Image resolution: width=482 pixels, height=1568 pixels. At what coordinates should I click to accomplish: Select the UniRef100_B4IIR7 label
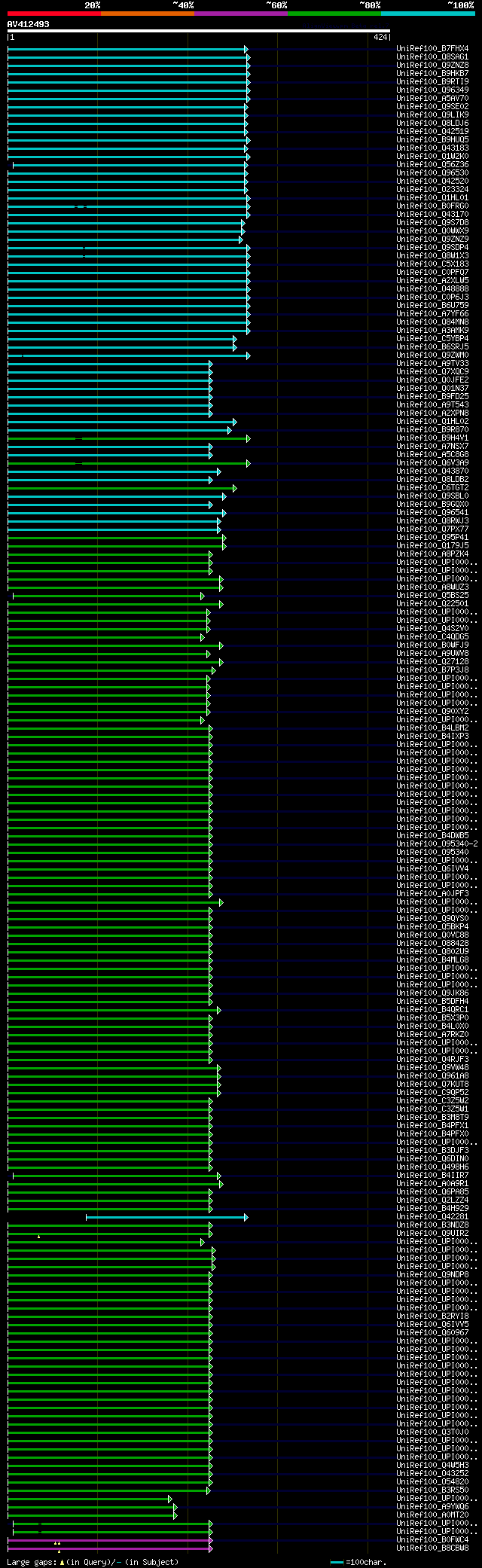(432, 1175)
